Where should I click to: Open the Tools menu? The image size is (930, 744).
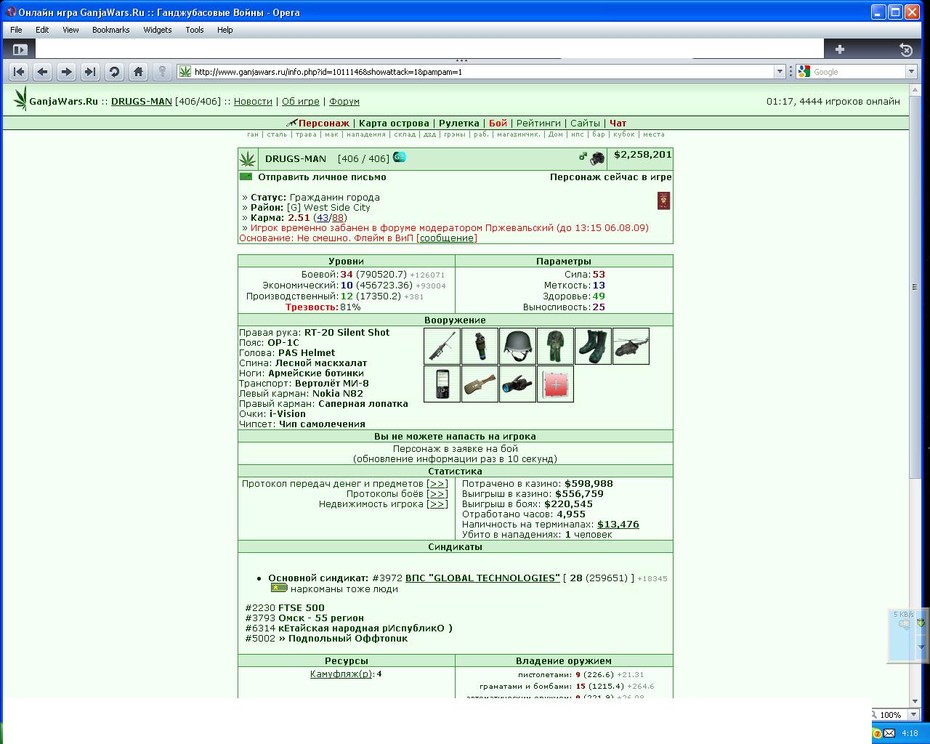tap(195, 30)
